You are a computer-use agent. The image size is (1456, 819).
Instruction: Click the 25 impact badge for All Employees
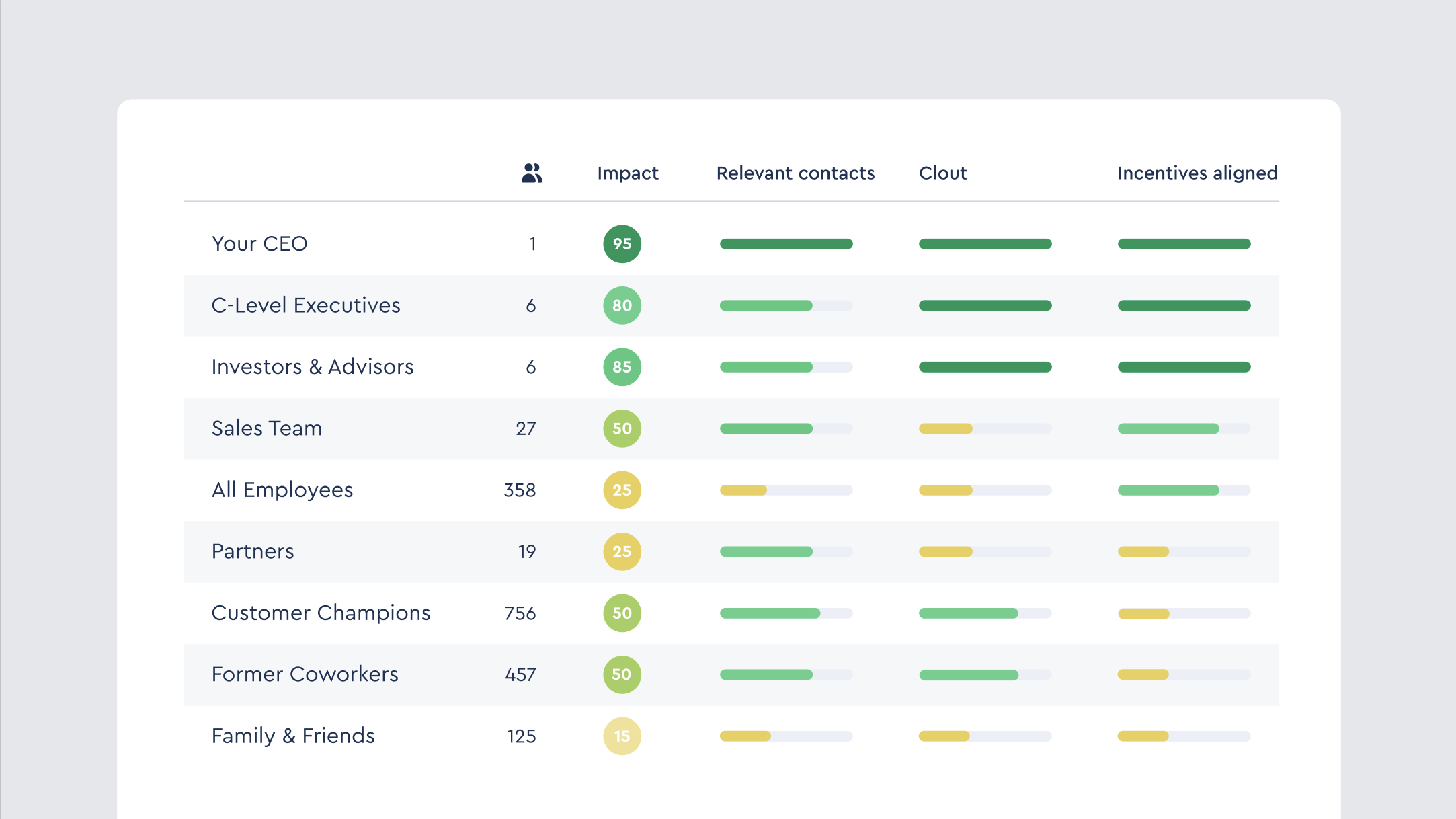[622, 490]
